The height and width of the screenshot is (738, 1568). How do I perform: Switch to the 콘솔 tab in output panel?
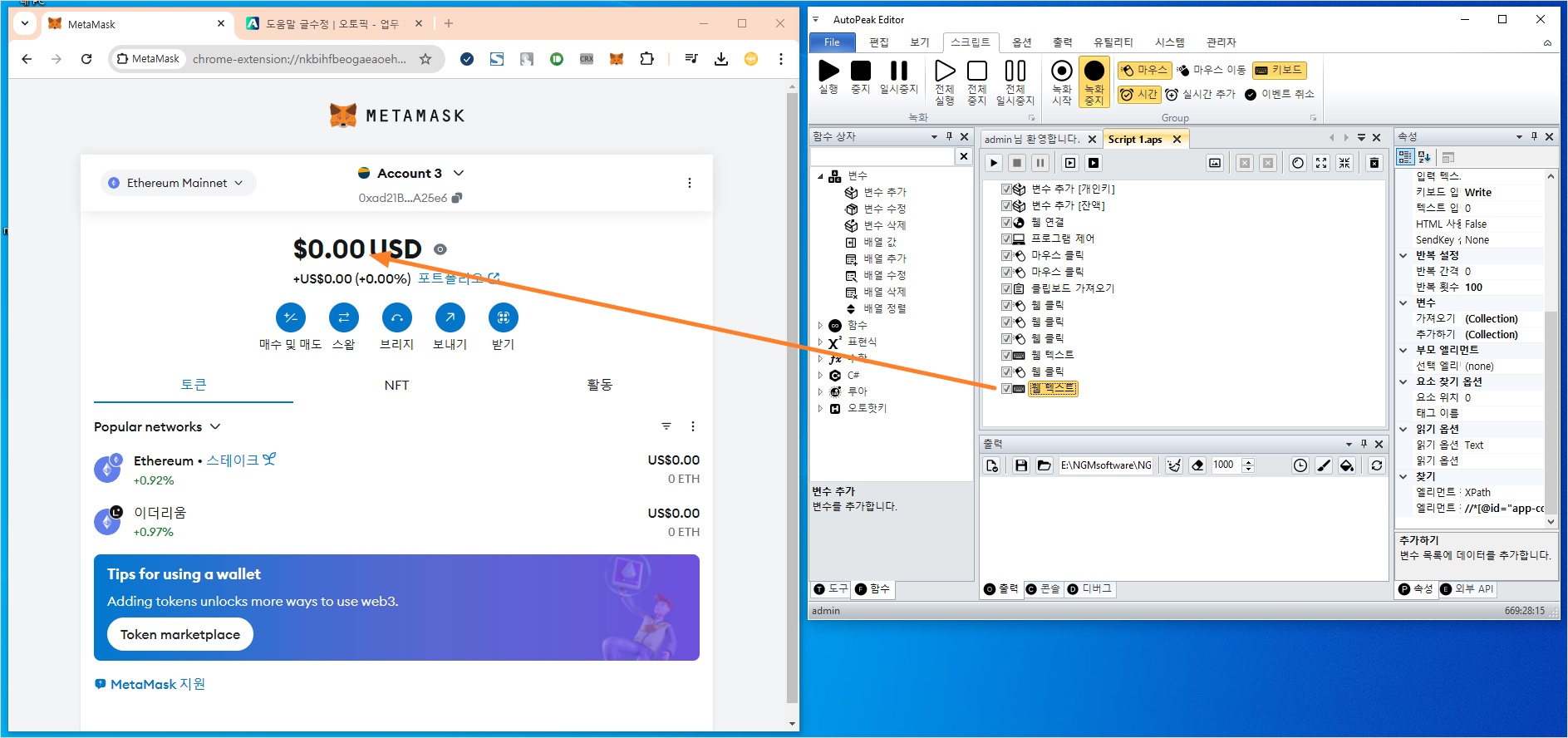(1044, 589)
